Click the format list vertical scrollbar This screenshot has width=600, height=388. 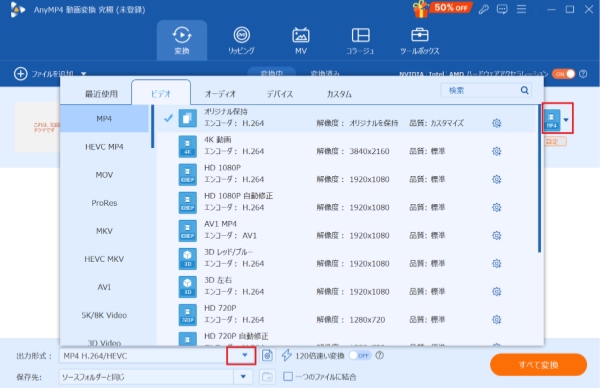click(x=152, y=127)
